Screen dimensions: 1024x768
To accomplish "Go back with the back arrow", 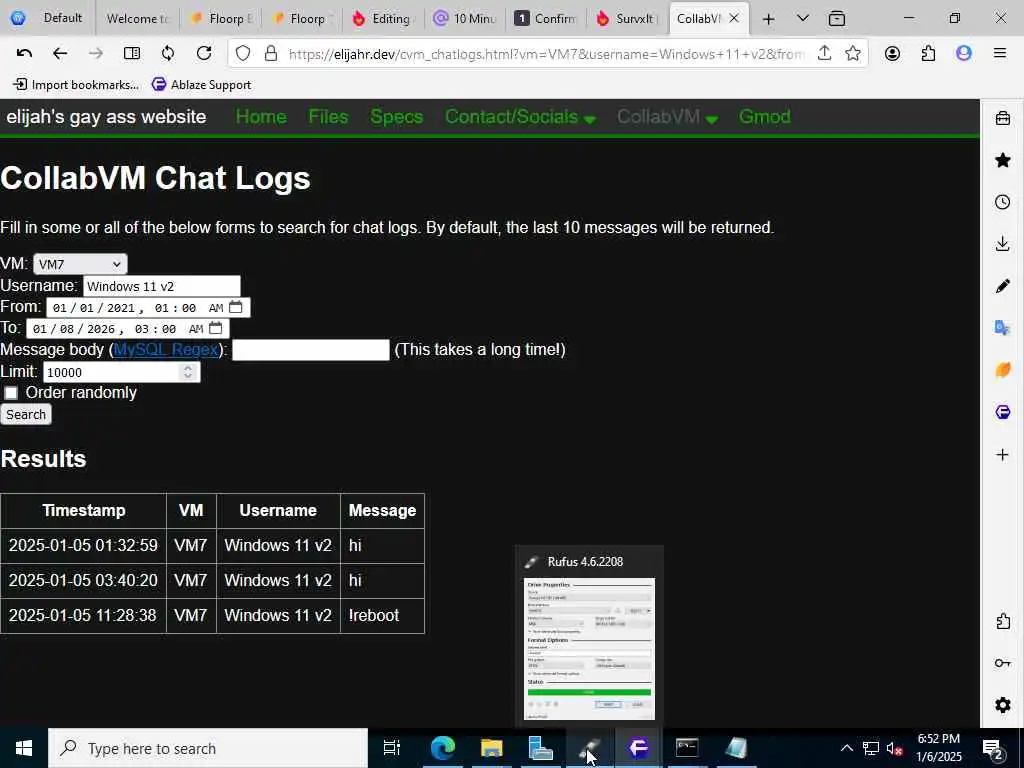I will point(60,54).
